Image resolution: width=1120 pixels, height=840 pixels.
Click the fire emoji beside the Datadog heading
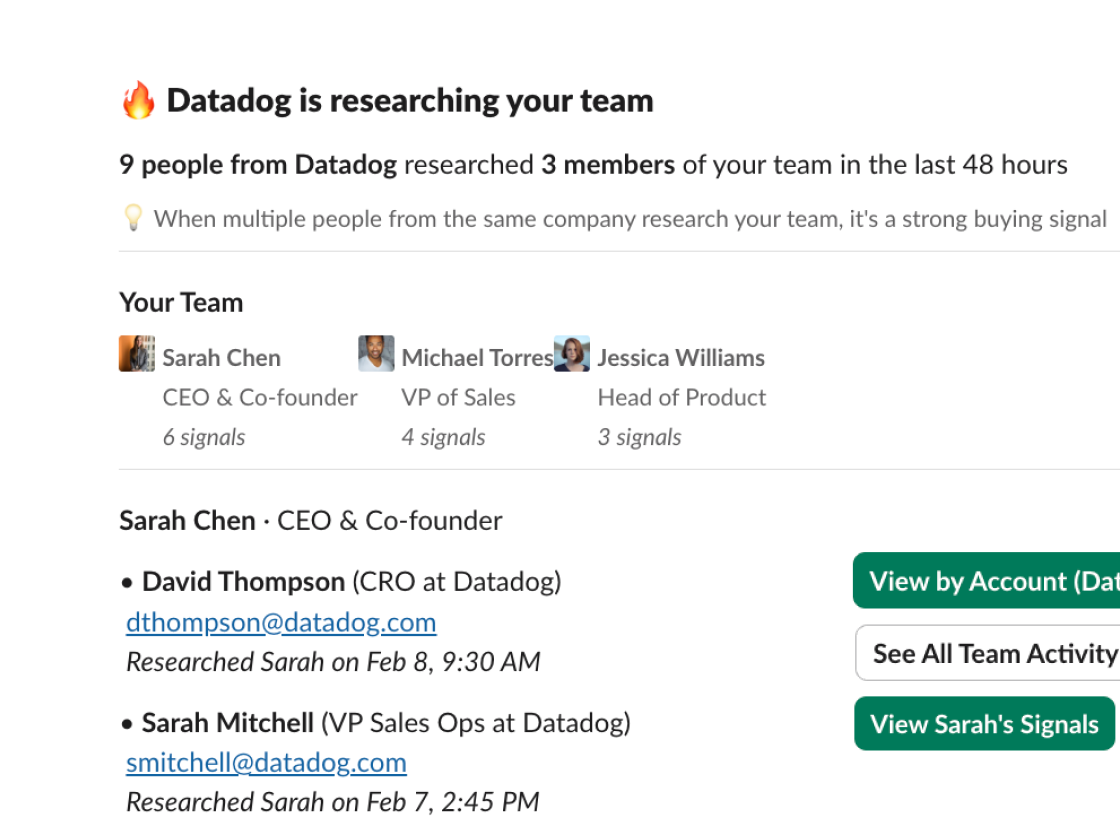click(138, 101)
